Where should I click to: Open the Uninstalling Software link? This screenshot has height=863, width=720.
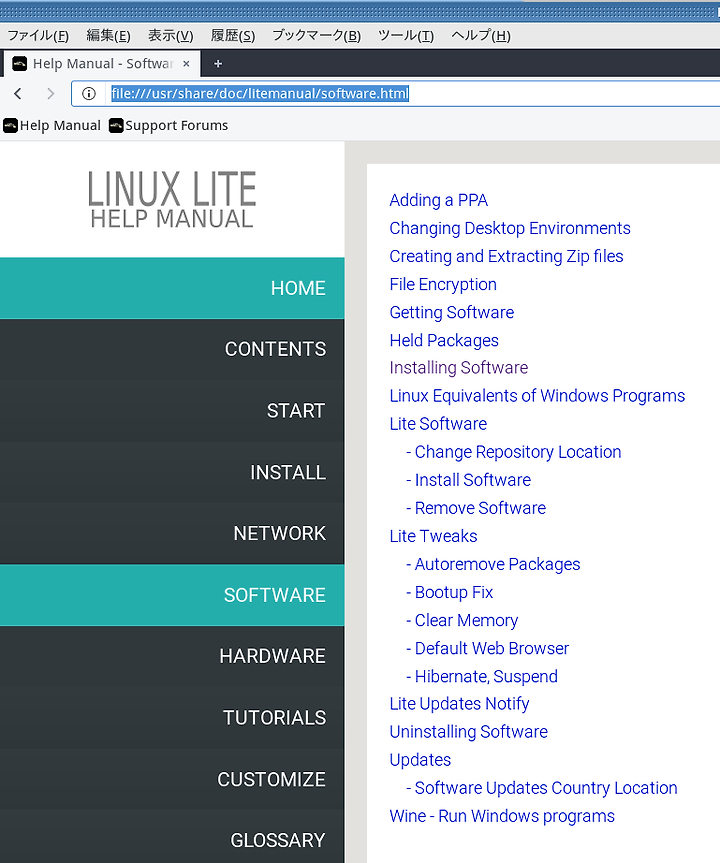click(x=469, y=732)
